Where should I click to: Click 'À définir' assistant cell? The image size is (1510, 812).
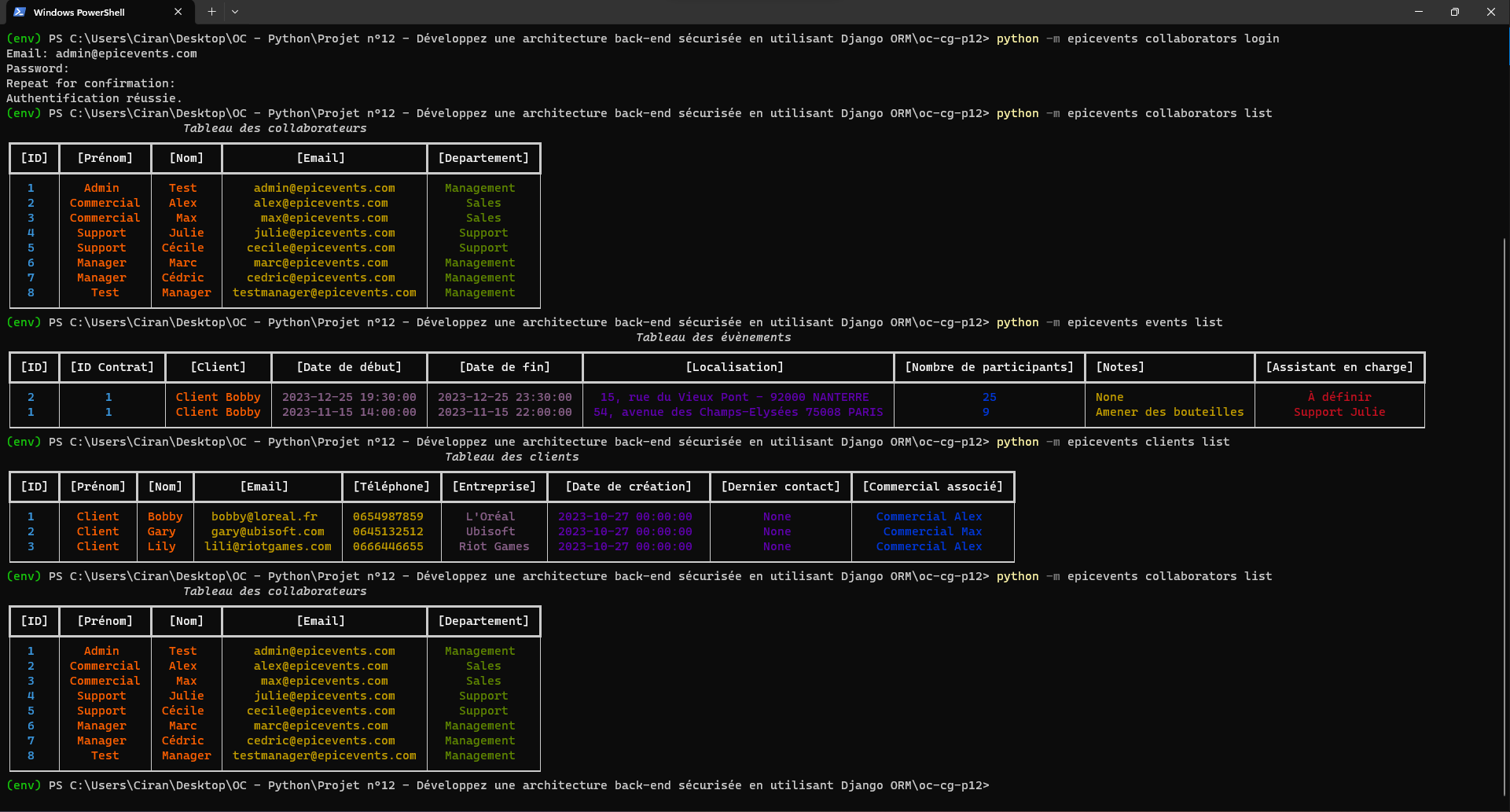click(x=1339, y=397)
